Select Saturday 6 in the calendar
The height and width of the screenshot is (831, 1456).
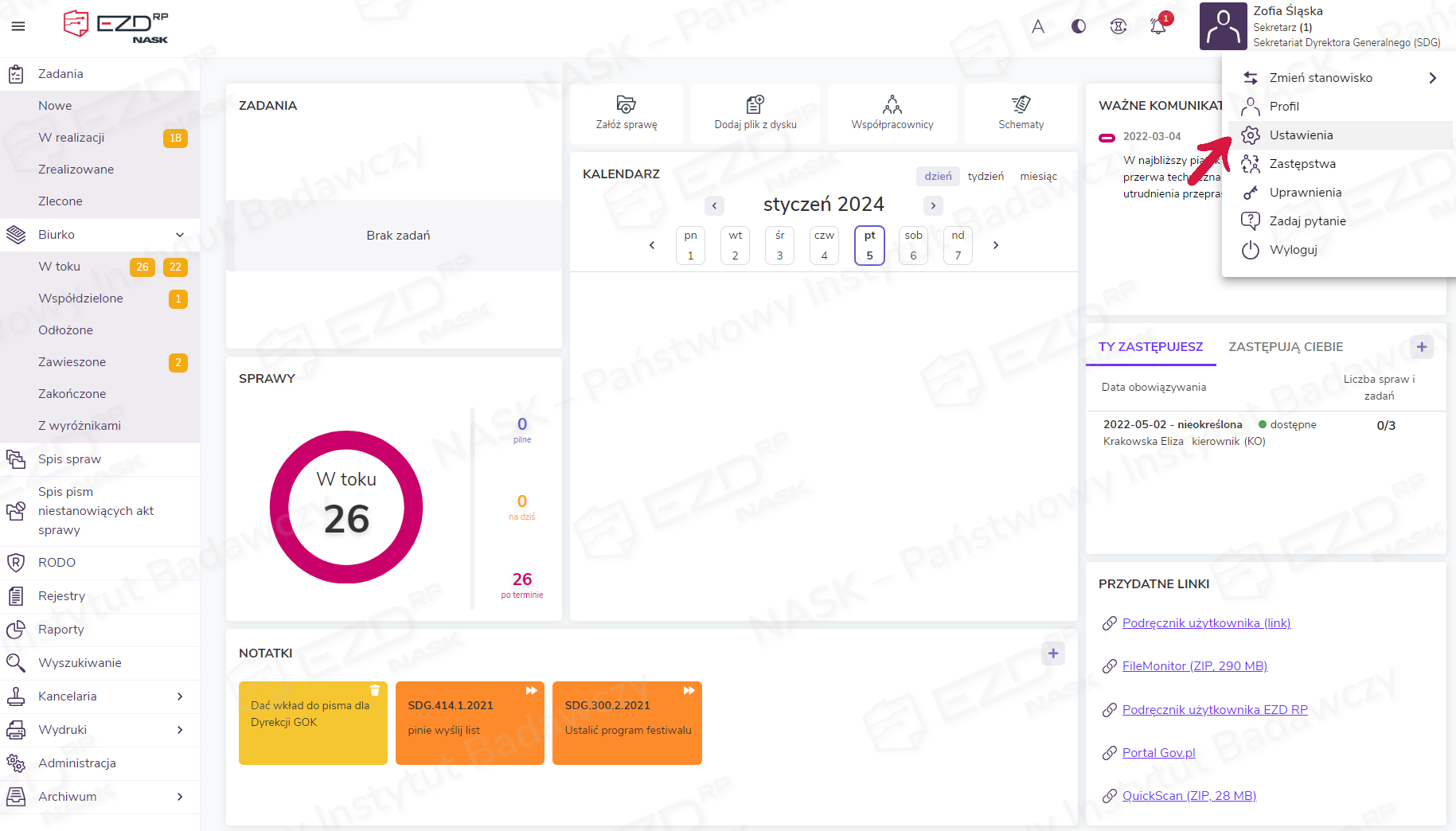[x=913, y=245]
